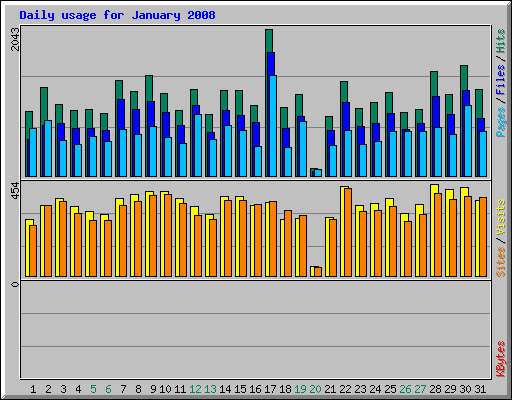Click the chart title 'Daily usage for January 2008'
Viewport: 512px width, 400px height.
click(x=117, y=15)
